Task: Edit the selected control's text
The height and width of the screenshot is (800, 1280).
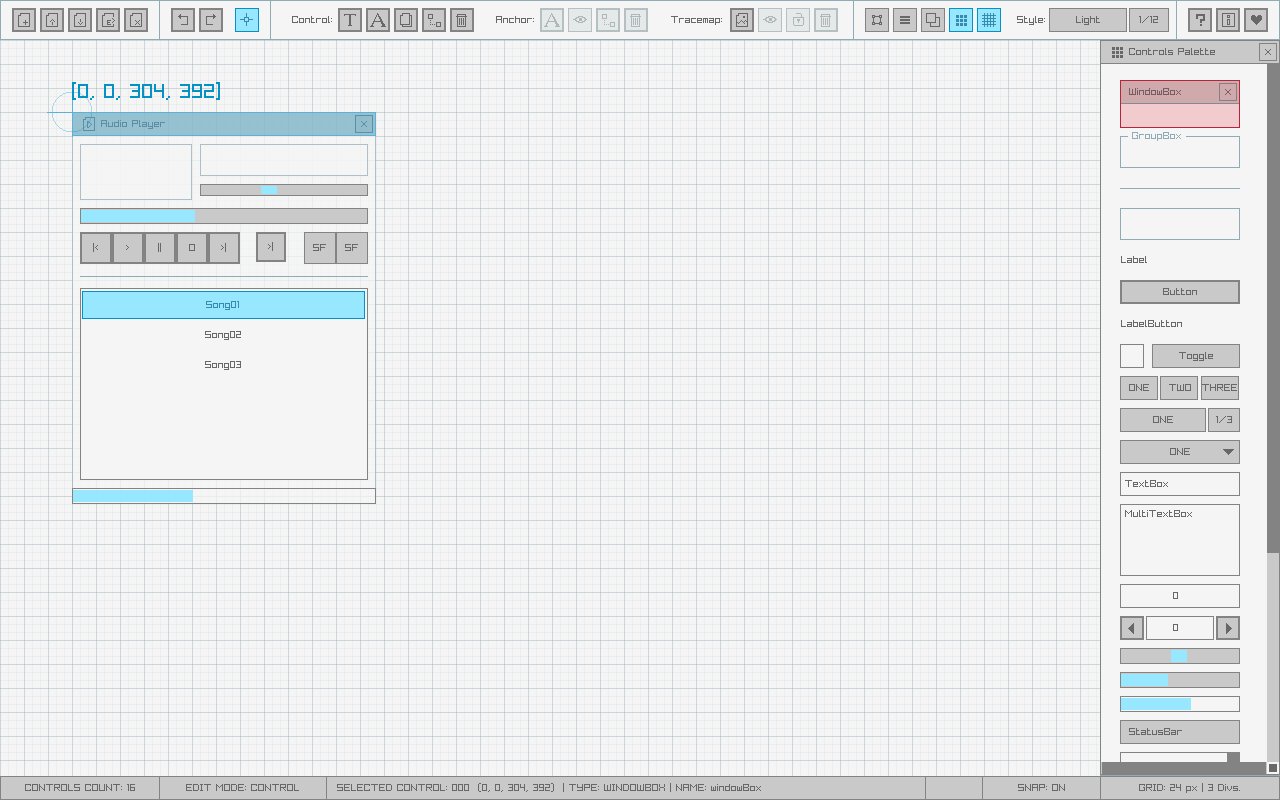Action: [x=350, y=19]
